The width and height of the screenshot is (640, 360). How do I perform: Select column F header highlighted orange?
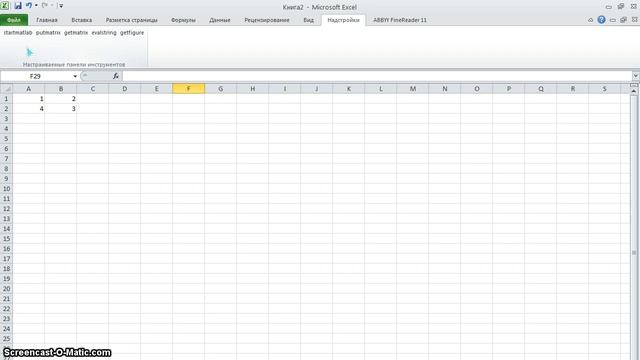click(189, 89)
